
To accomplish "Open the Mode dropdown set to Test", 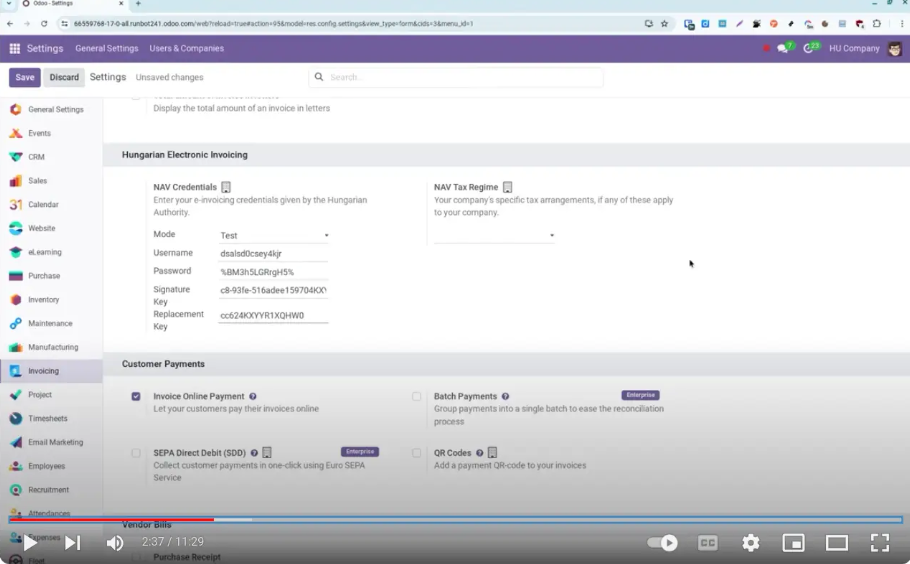I will click(273, 235).
